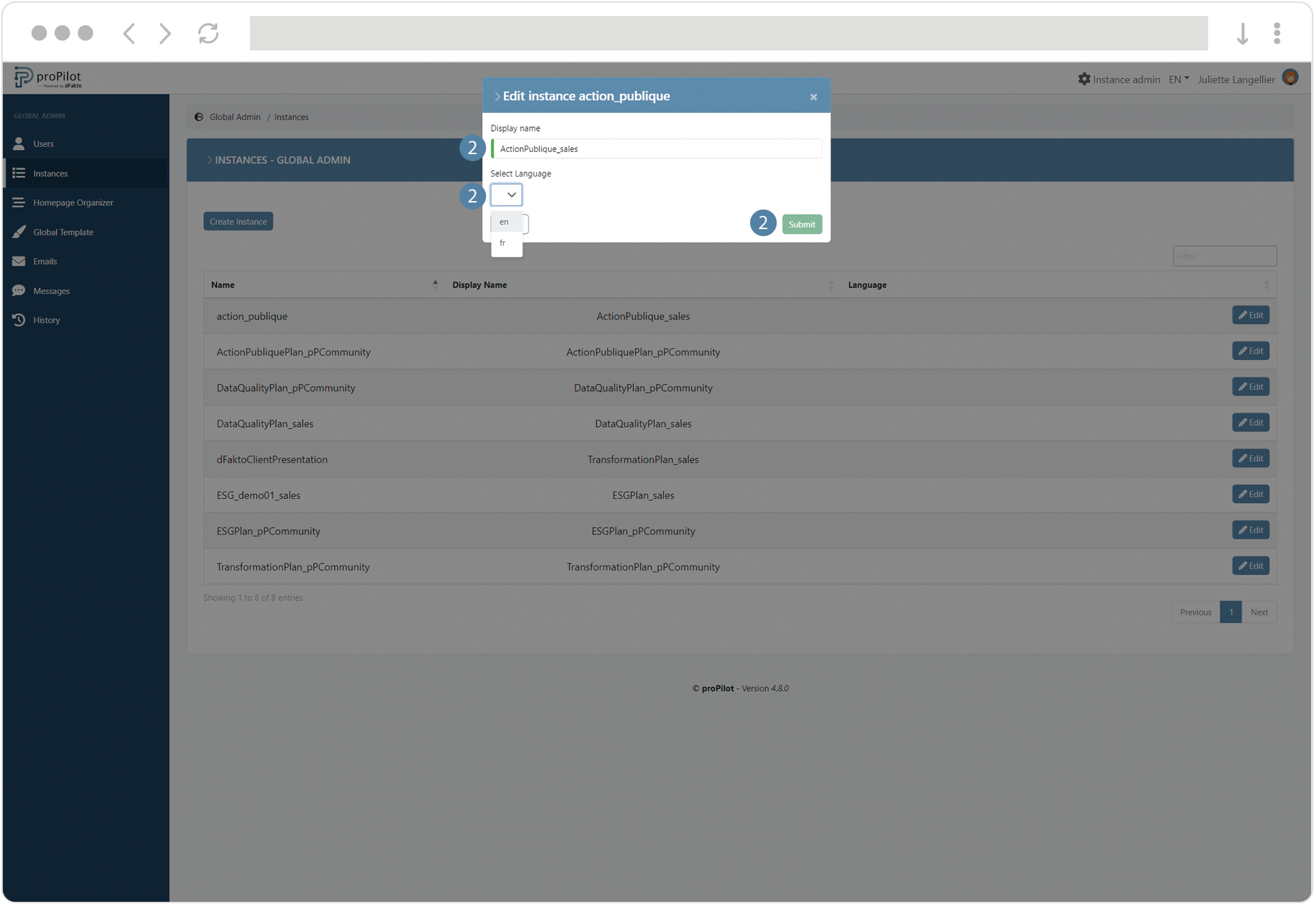Image resolution: width=1316 pixels, height=906 pixels.
Task: Click the download arrow in the browser toolbar
Action: (x=1242, y=32)
